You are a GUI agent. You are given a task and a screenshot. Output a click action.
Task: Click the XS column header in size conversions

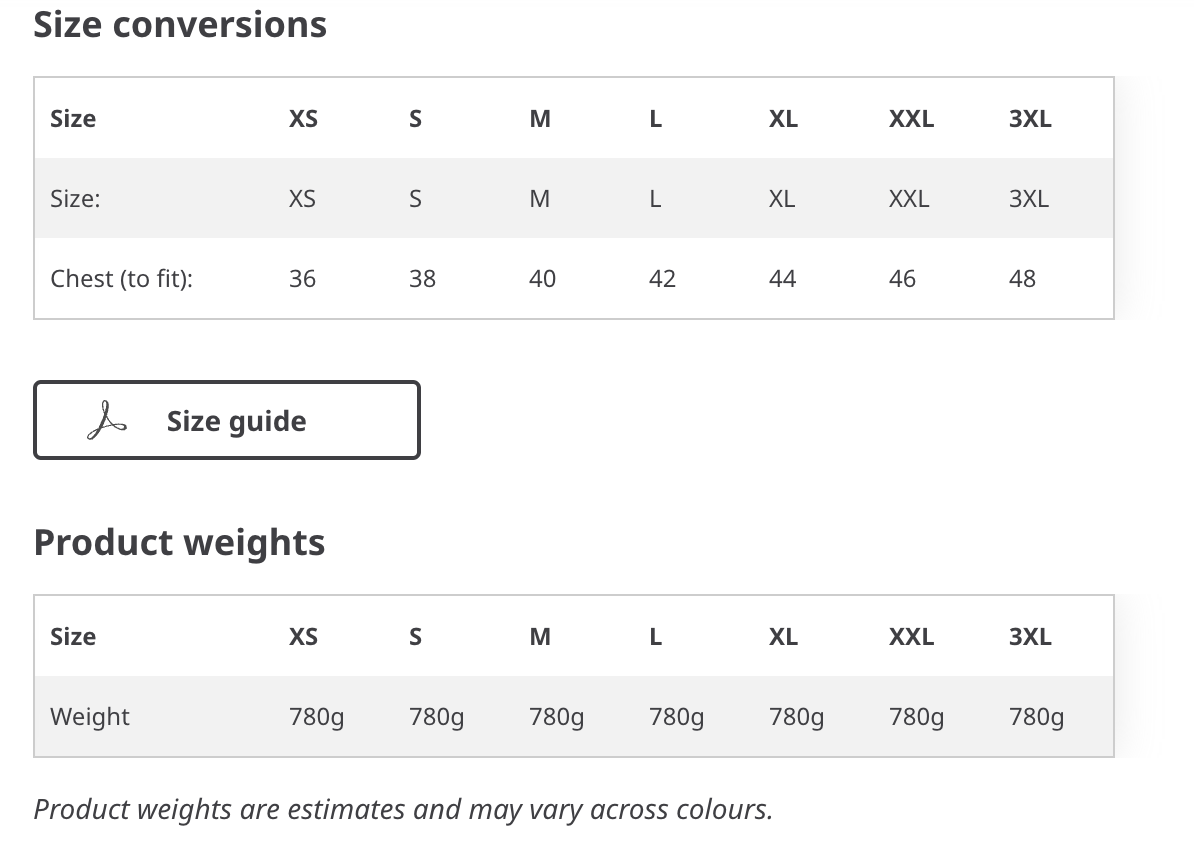point(303,119)
